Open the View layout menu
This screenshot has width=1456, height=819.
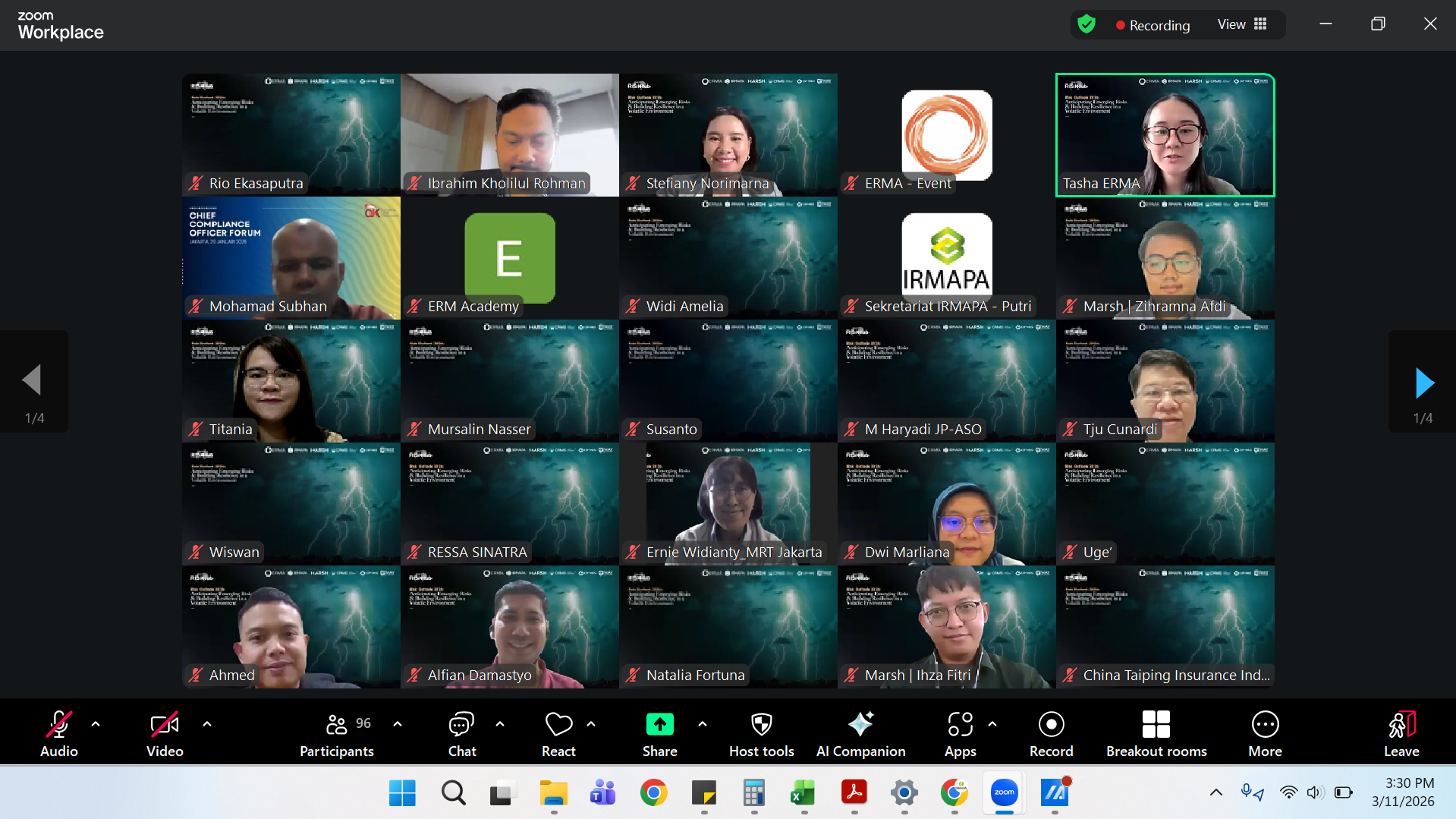click(x=1242, y=24)
